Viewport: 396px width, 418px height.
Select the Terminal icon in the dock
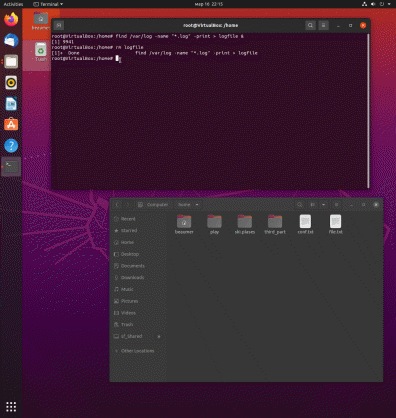click(11, 166)
